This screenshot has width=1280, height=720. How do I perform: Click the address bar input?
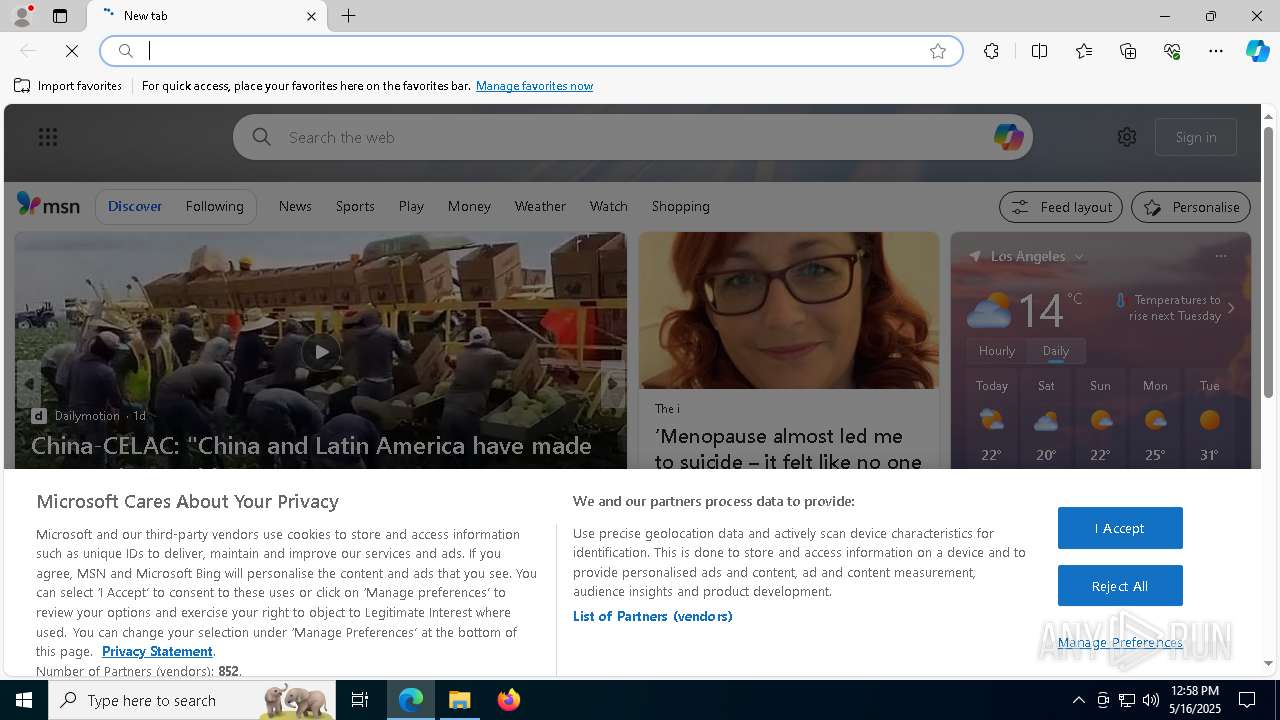[x=530, y=51]
